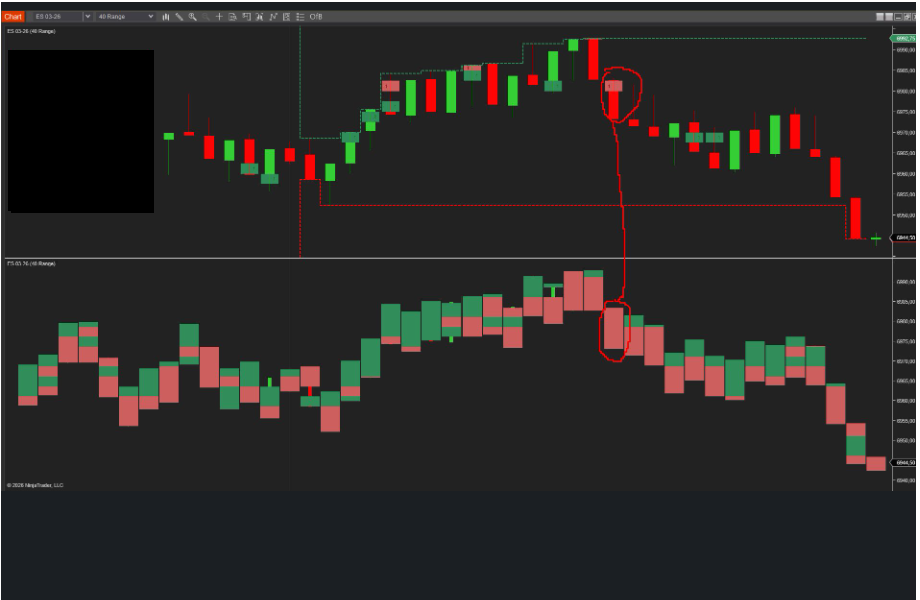Image resolution: width=920 pixels, height=600 pixels.
Task: Click the ES 03-26 (40 Range) panel label
Action: pyautogui.click(x=31, y=32)
